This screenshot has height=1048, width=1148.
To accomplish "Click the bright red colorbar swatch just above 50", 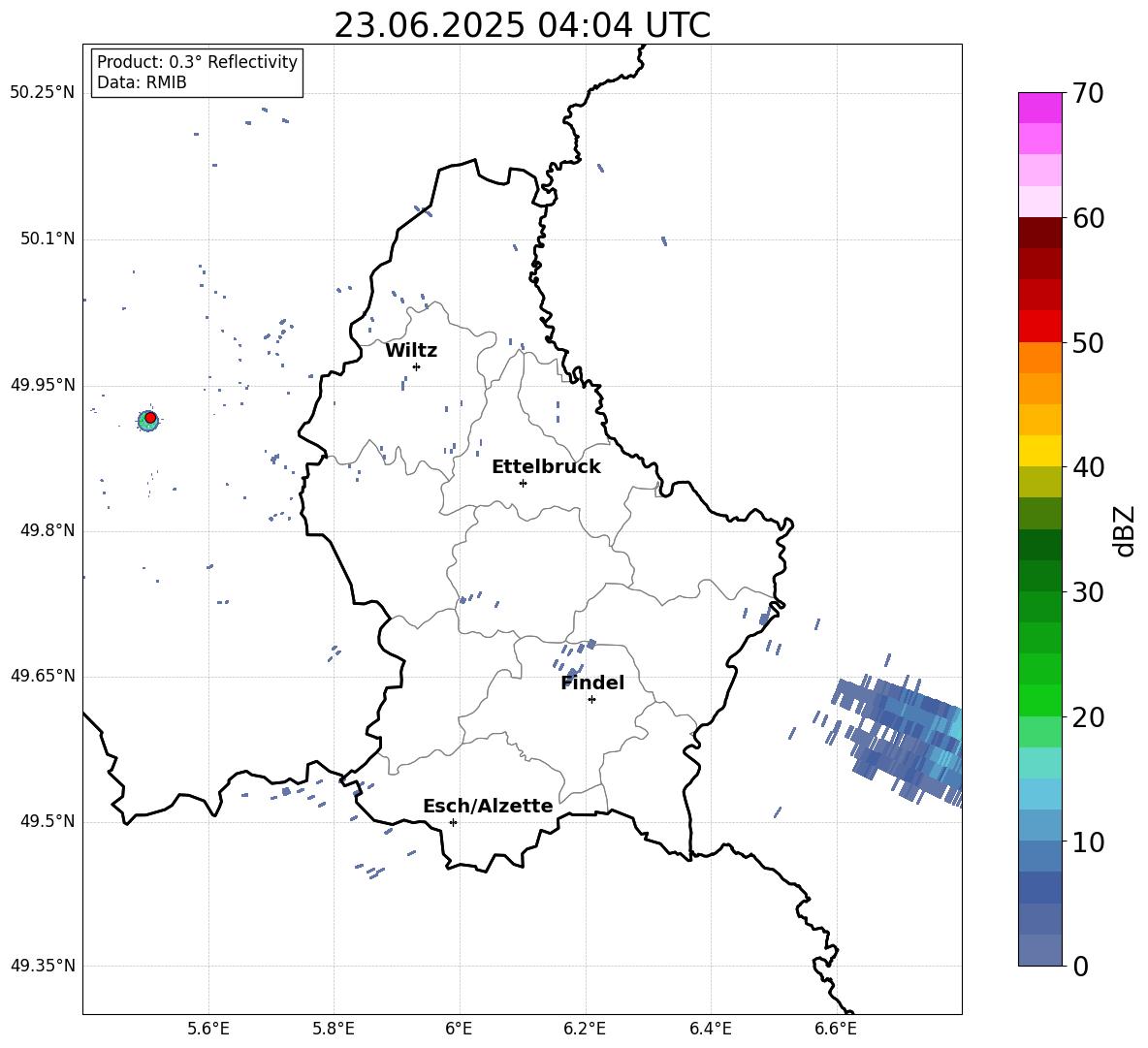I will [1039, 327].
